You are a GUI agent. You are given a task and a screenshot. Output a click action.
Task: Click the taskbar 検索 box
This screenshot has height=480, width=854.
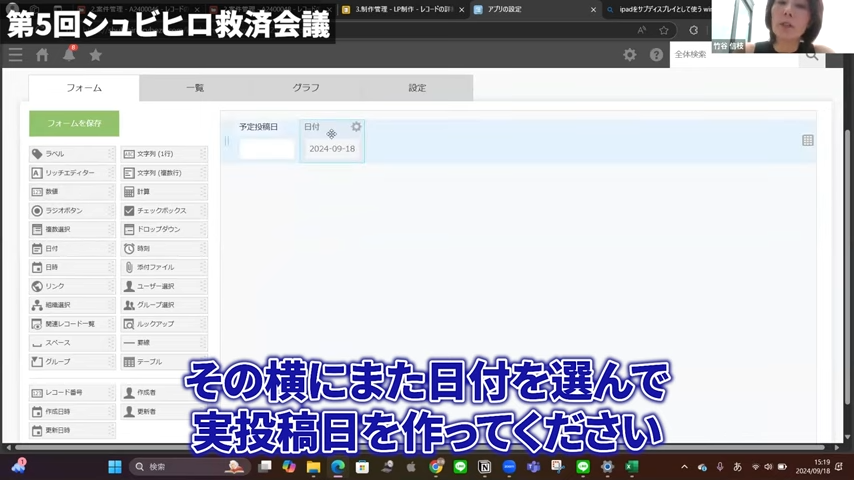coord(190,467)
